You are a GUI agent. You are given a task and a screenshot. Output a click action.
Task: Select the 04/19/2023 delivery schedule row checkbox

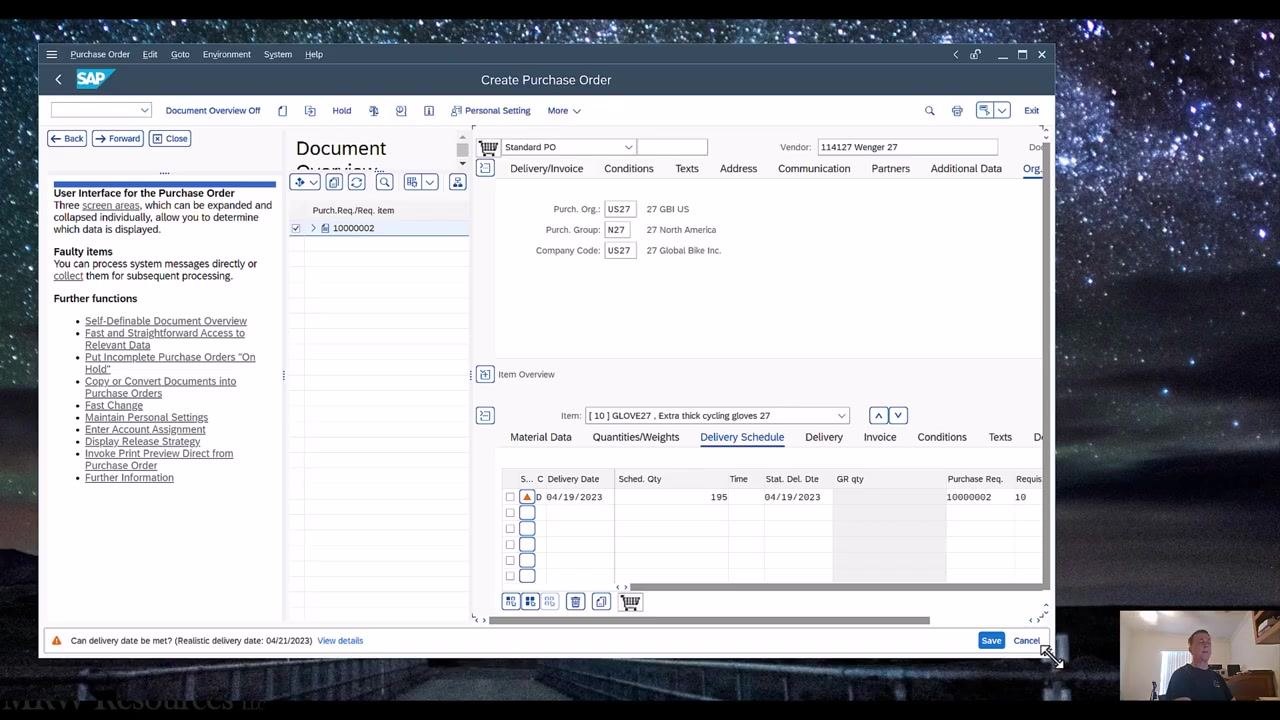510,497
